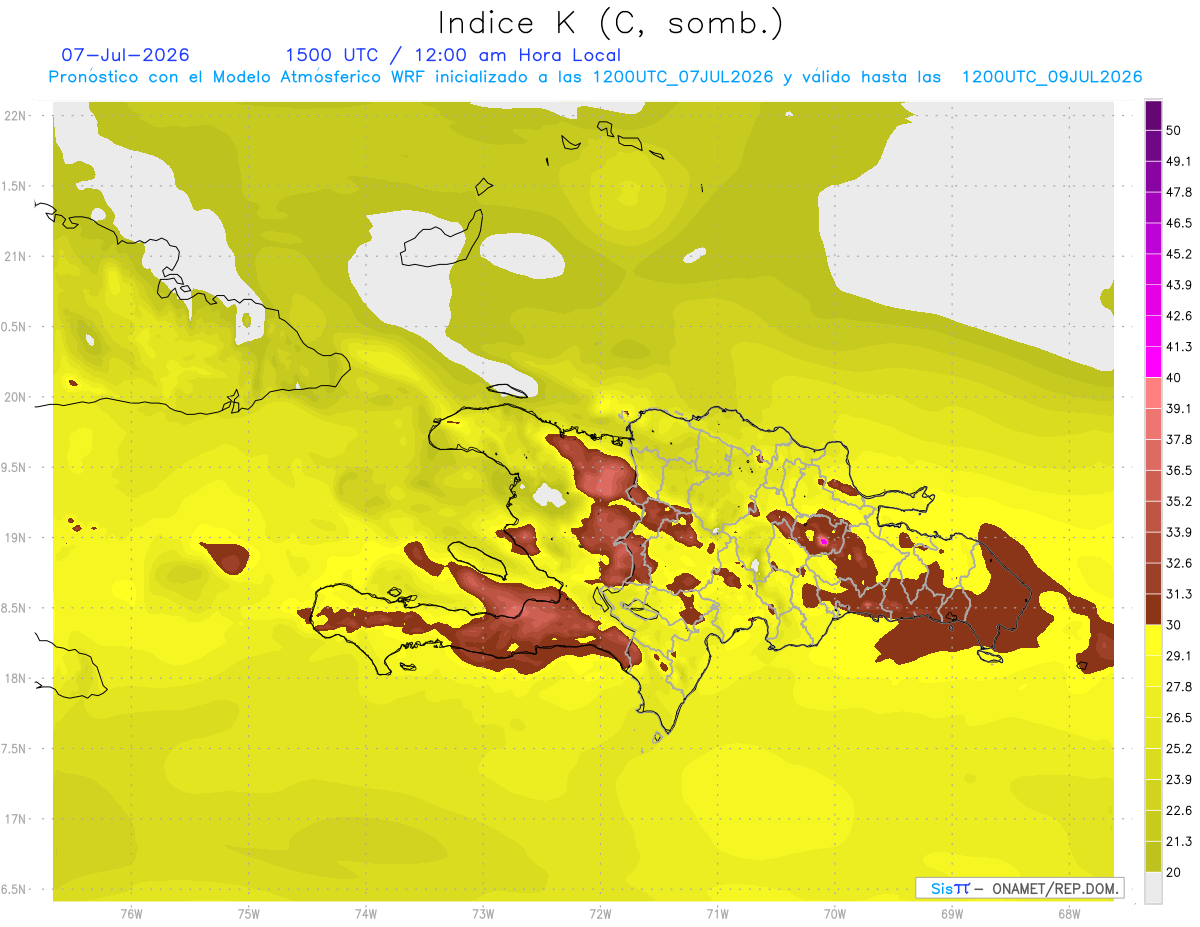Click the 70W longitude label
The width and height of the screenshot is (1200, 927).
(x=835, y=914)
